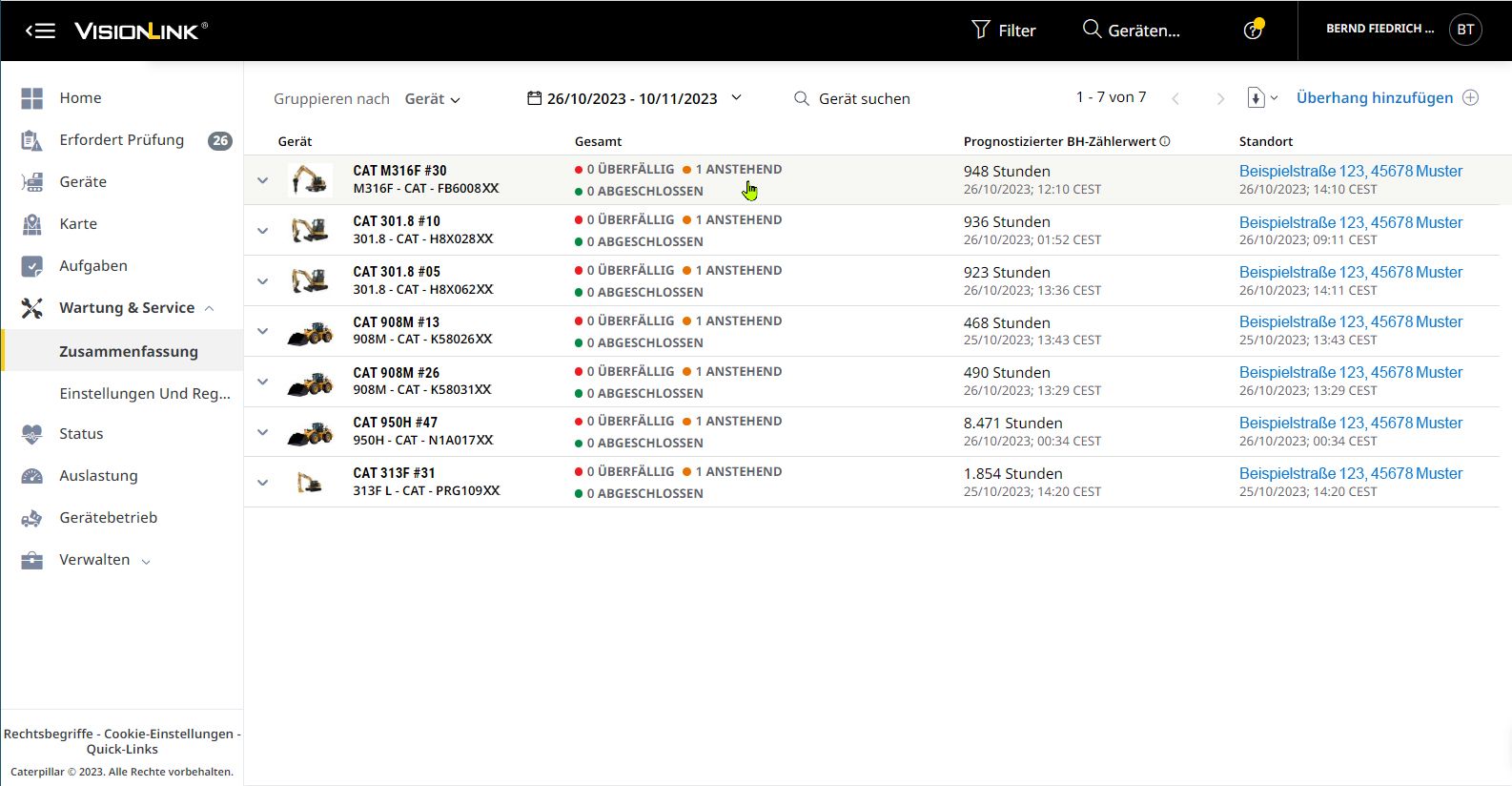Open the Gruppieren nach Gerät dropdown
This screenshot has width=1512, height=786.
[x=432, y=99]
